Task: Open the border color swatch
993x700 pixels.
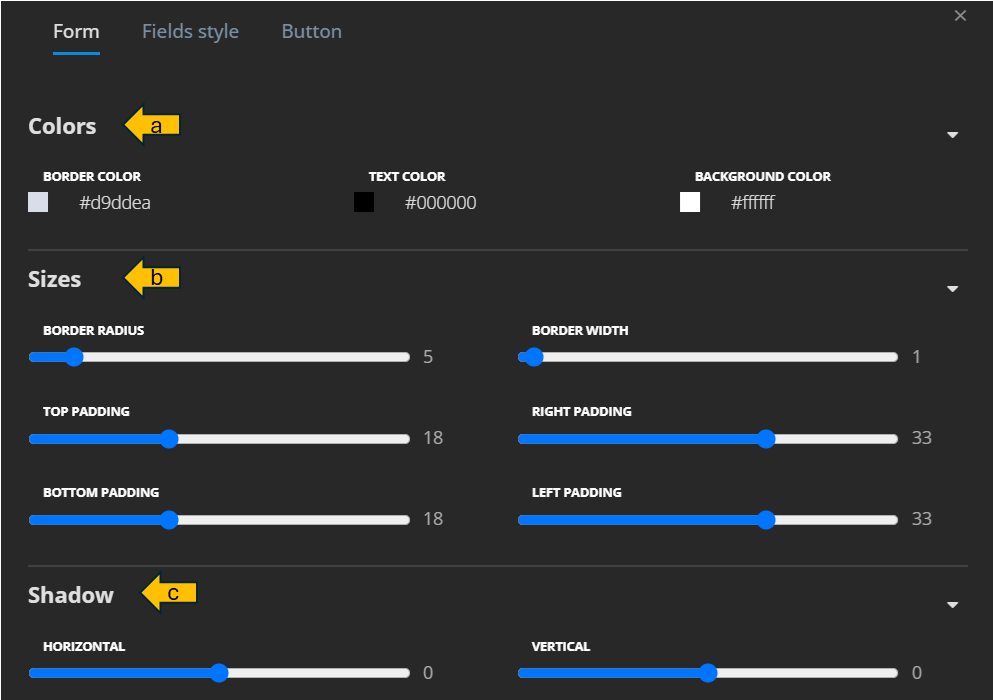Action: (38, 203)
